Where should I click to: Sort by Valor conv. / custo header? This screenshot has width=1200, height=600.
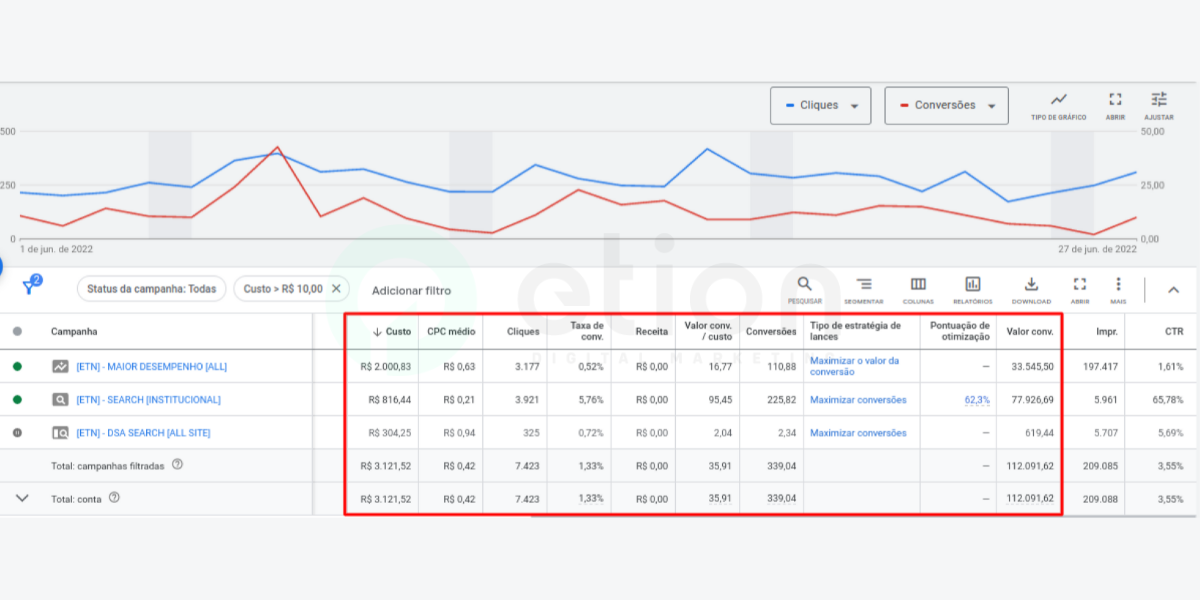[x=708, y=331]
